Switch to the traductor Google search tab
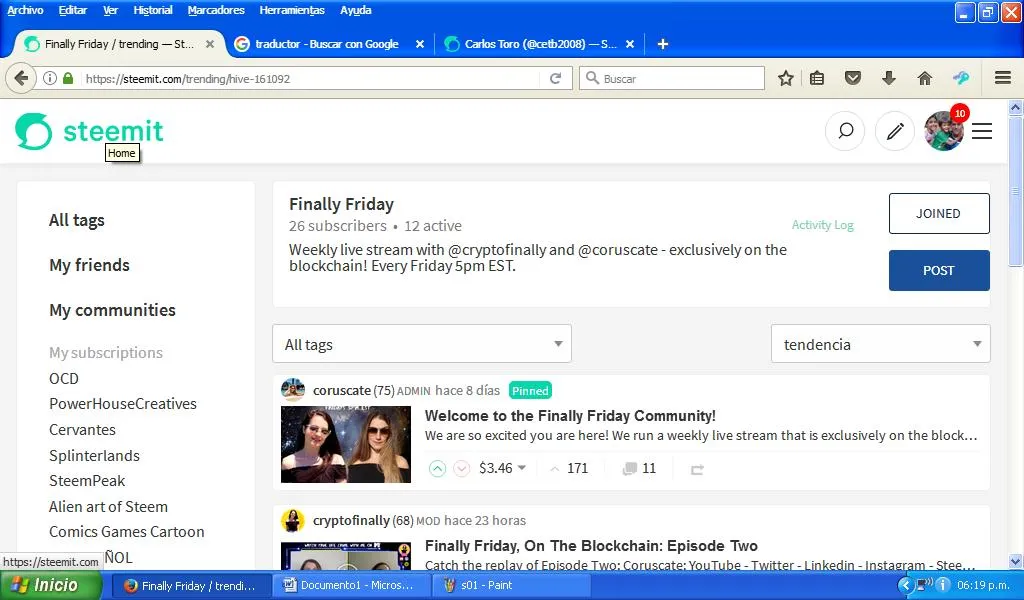Viewport: 1024px width, 600px height. (327, 44)
